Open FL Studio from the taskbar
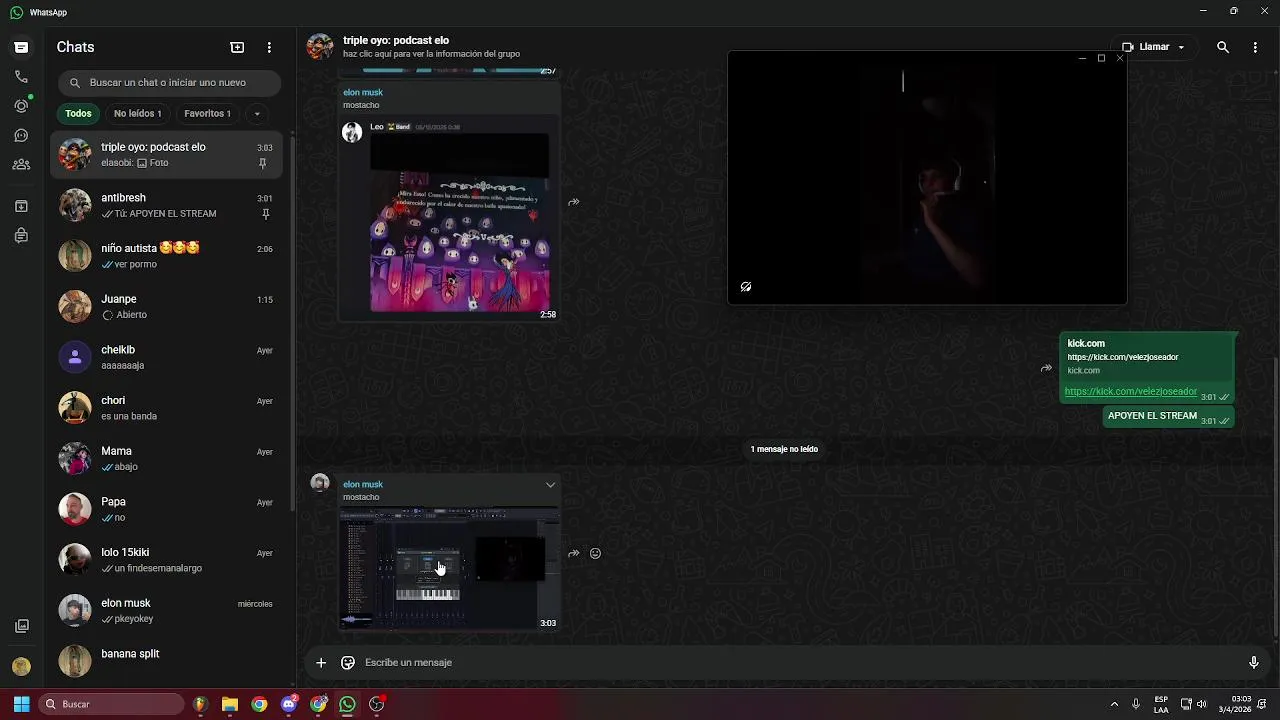 [x=200, y=704]
